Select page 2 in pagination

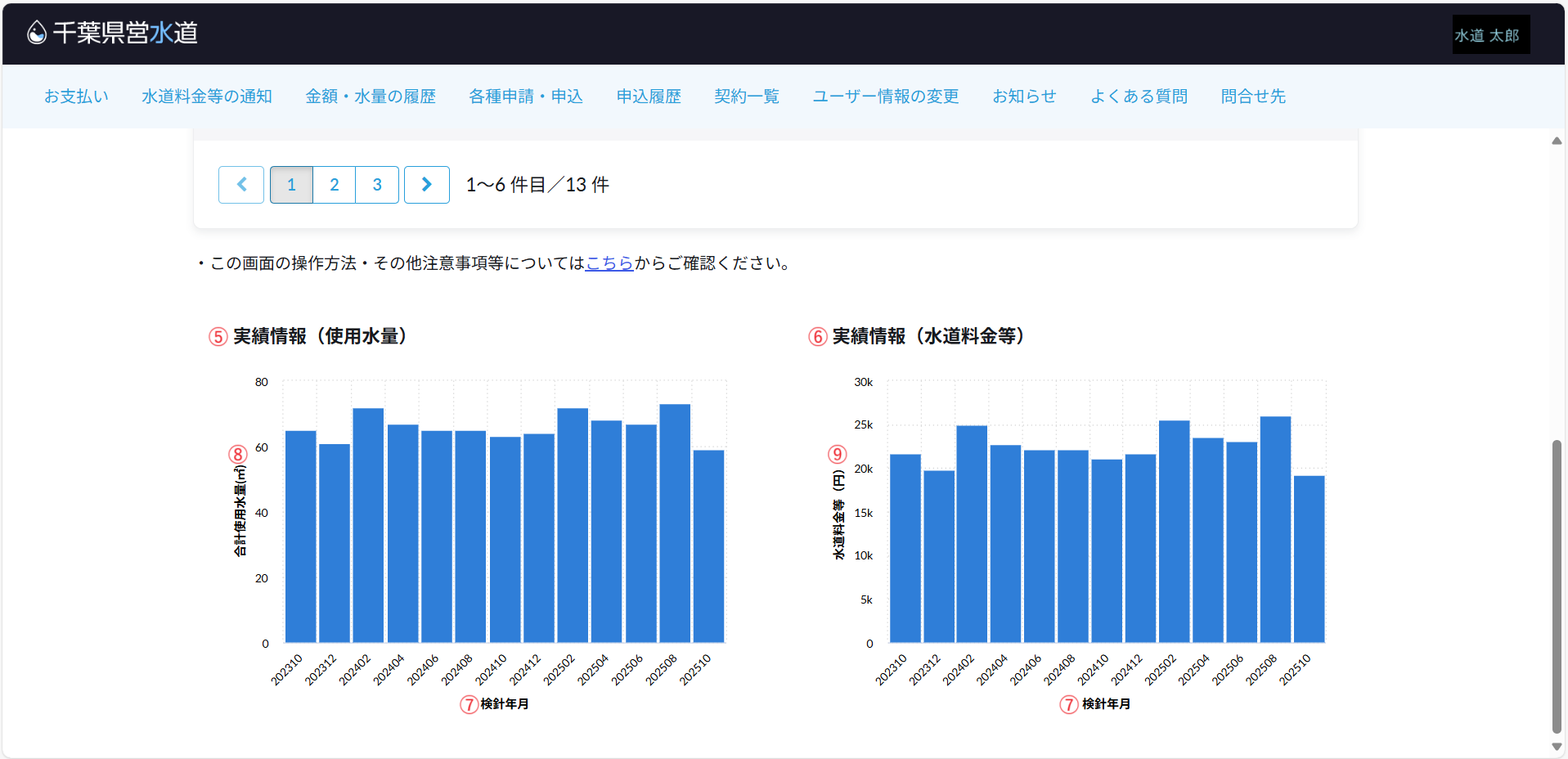coord(334,185)
